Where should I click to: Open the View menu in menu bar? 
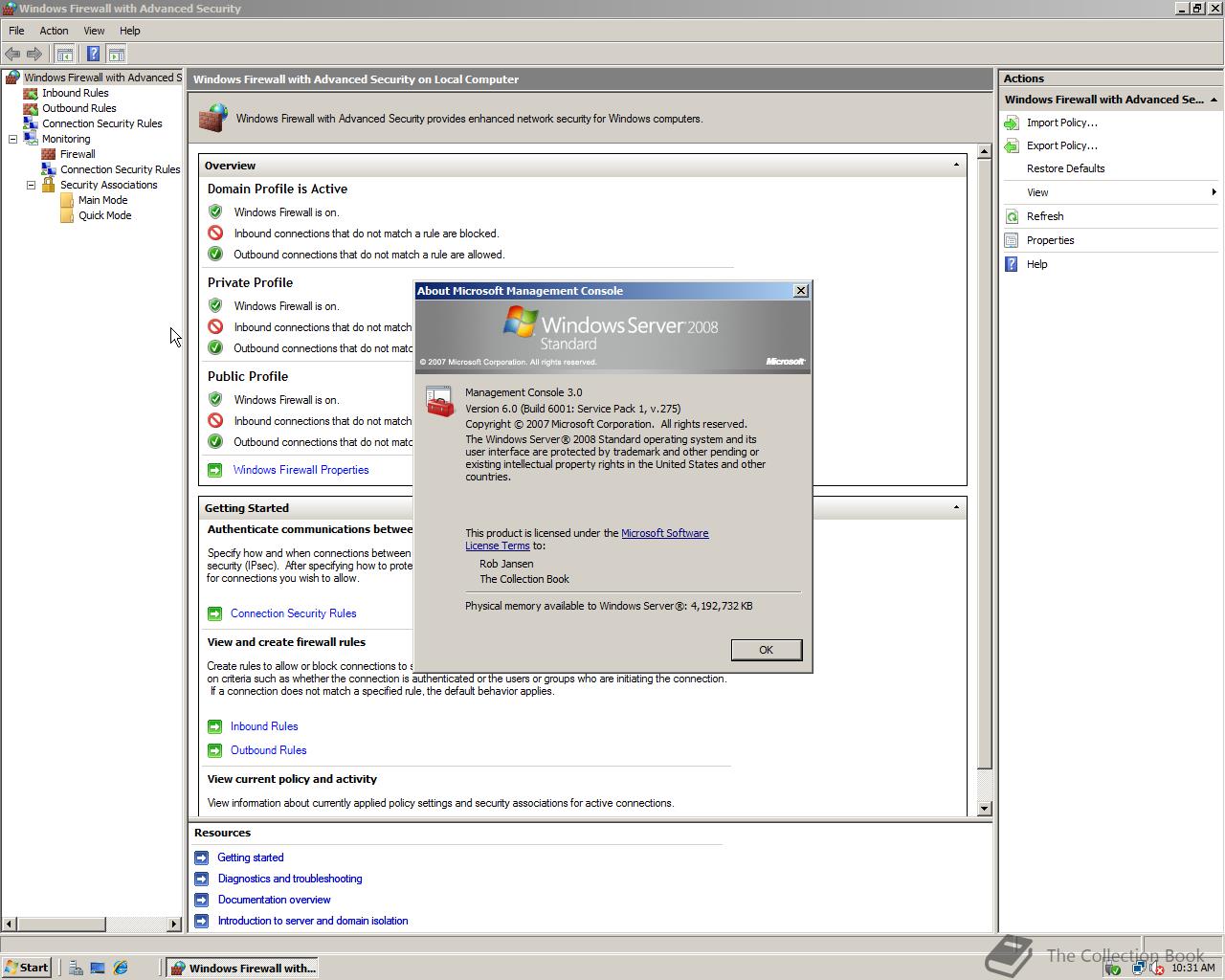(94, 31)
